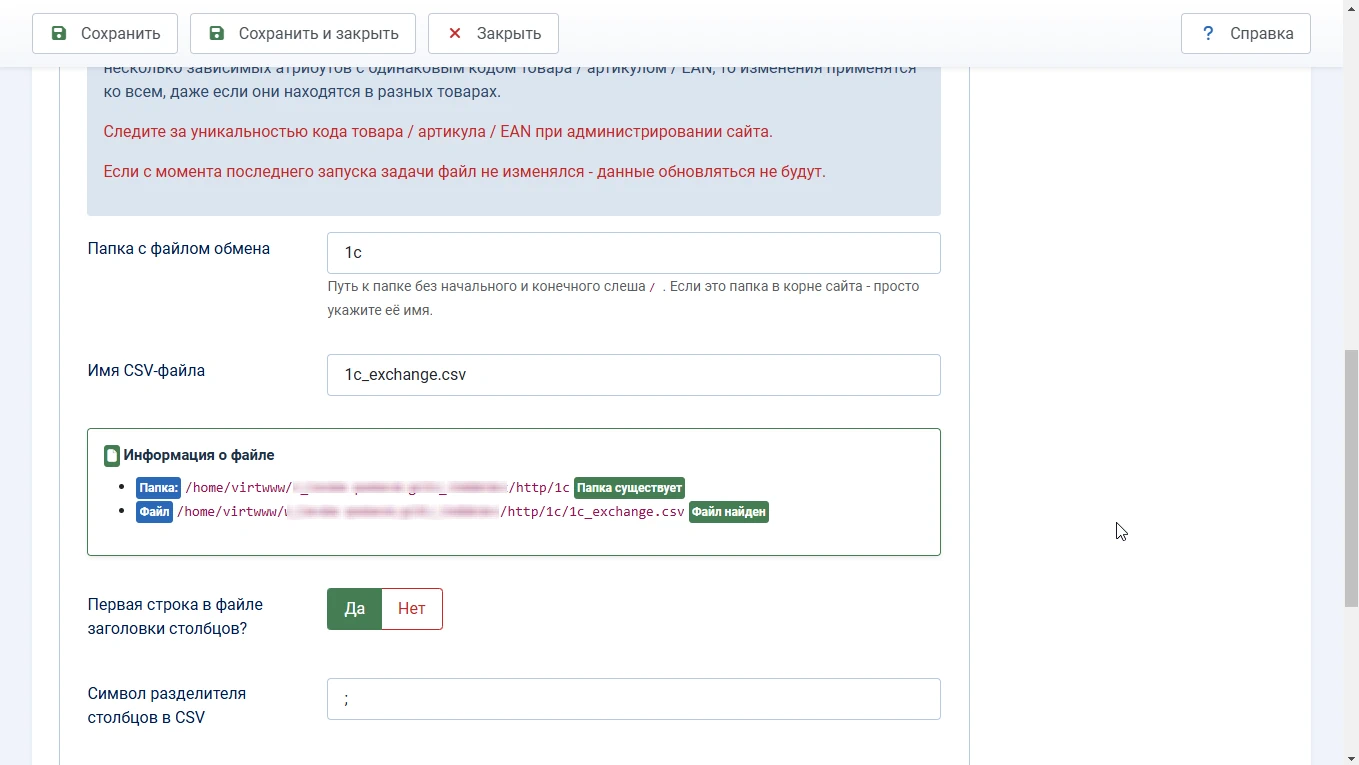Click the Имя CSV-файла input field
1359x765 pixels.
pos(633,375)
